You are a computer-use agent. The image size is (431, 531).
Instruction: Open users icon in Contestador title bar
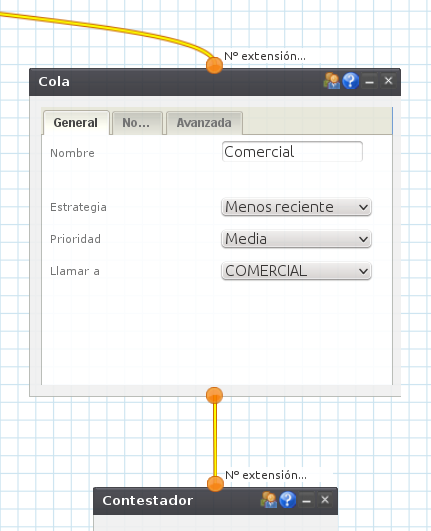point(268,500)
